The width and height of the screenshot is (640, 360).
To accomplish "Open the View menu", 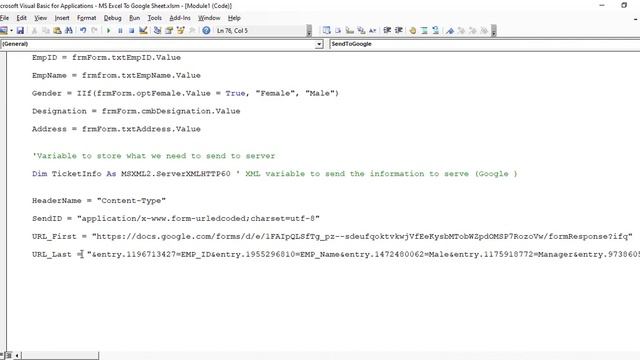I will point(40,18).
